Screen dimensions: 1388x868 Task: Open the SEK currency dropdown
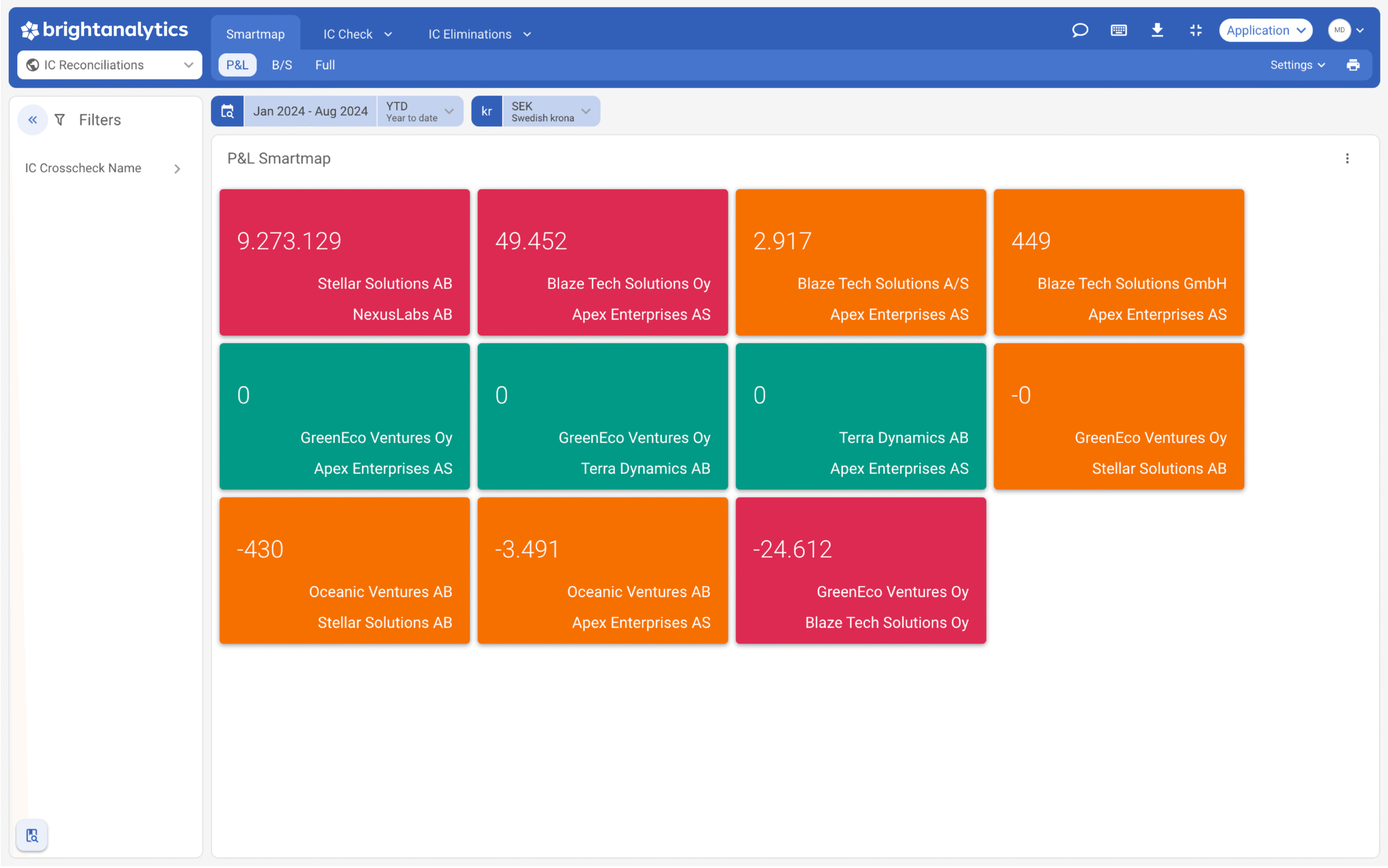click(x=550, y=111)
